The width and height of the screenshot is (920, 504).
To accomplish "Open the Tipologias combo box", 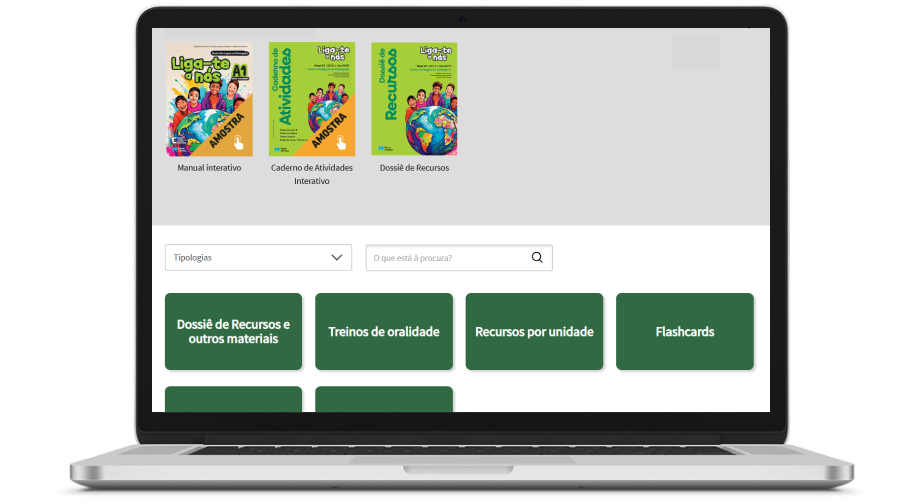I will pos(258,258).
